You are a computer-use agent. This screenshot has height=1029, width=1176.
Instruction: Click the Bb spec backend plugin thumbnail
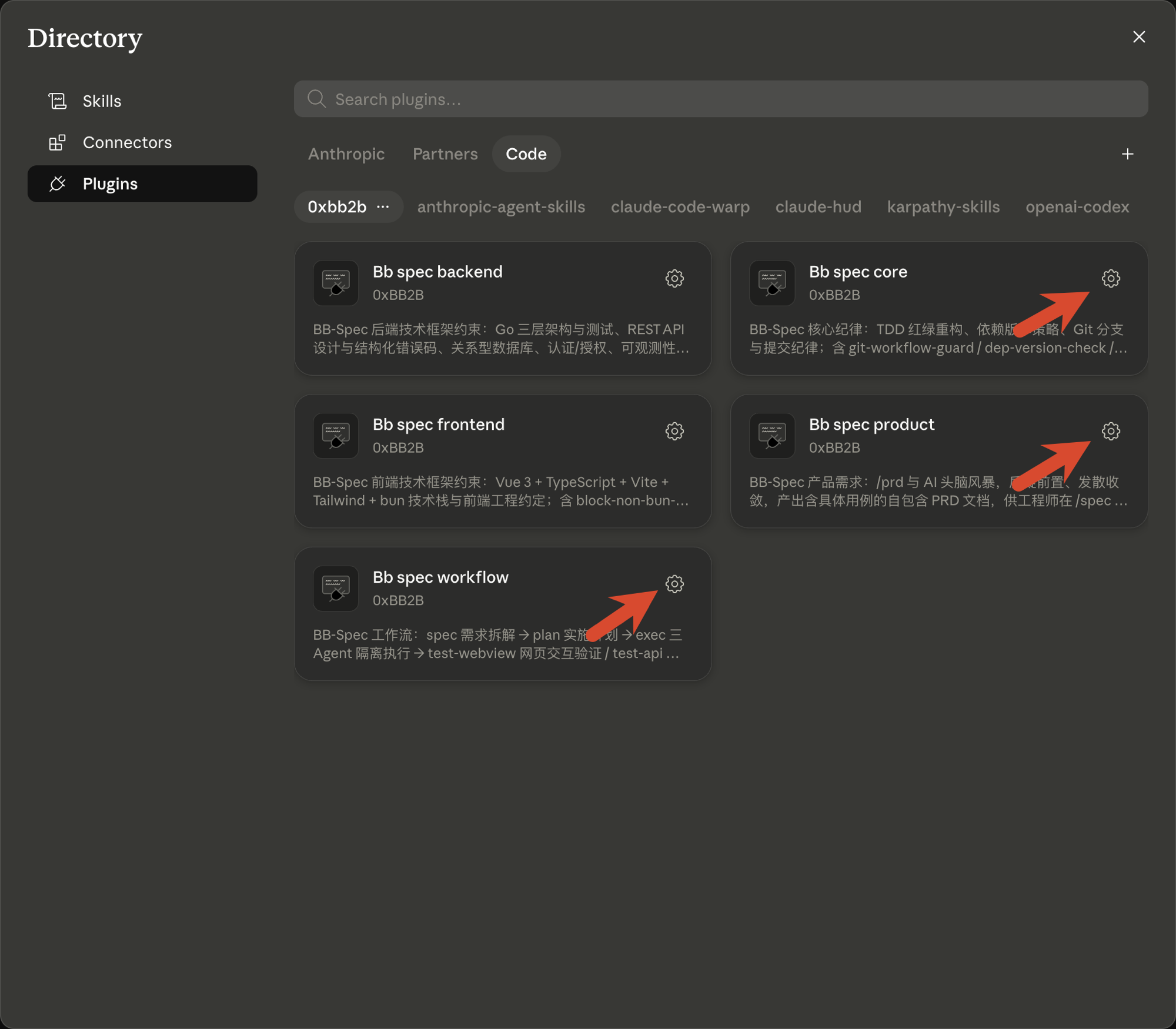coord(336,283)
